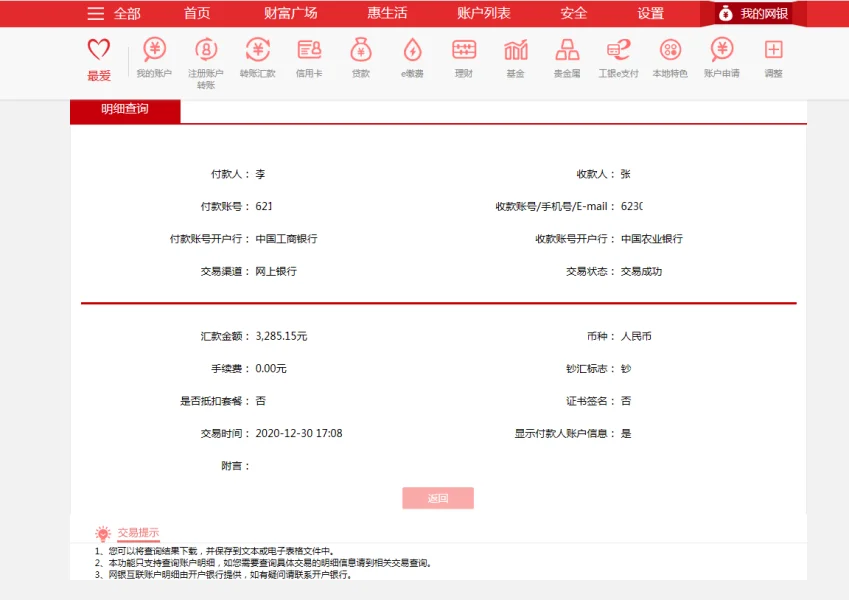Open the 贷款 loan money bag icon
This screenshot has width=849, height=600.
click(361, 50)
